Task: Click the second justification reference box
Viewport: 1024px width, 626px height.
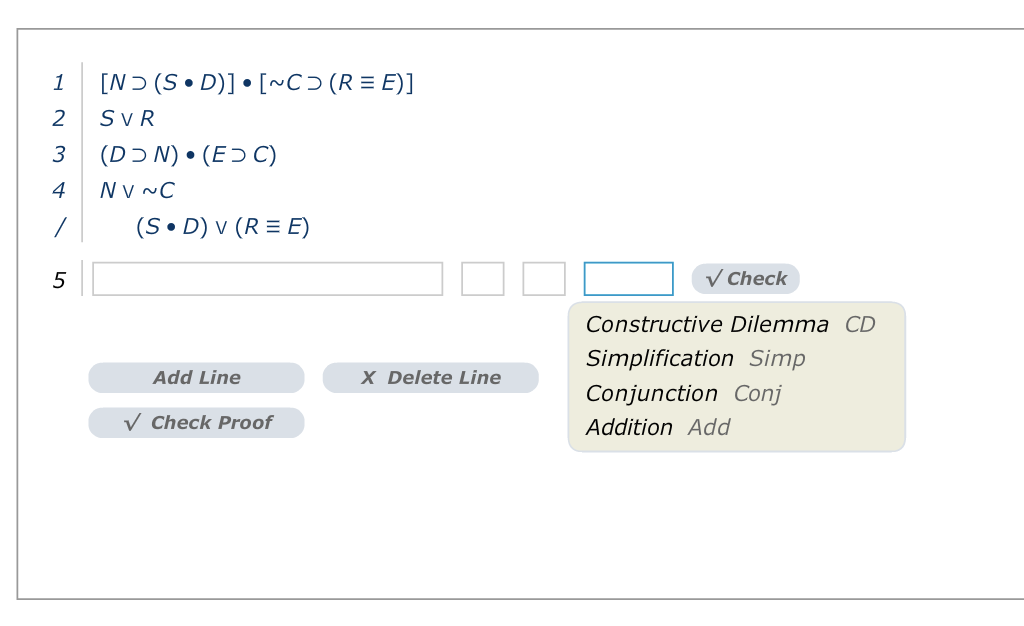Action: (x=544, y=278)
